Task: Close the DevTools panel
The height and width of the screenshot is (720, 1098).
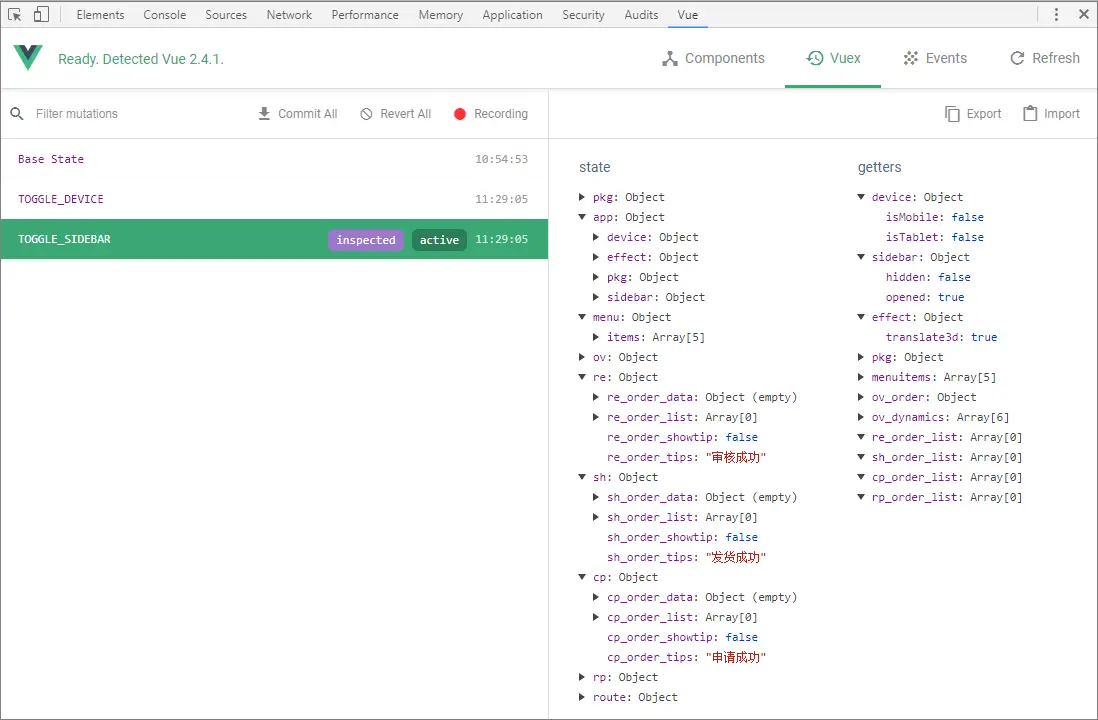Action: click(1083, 14)
